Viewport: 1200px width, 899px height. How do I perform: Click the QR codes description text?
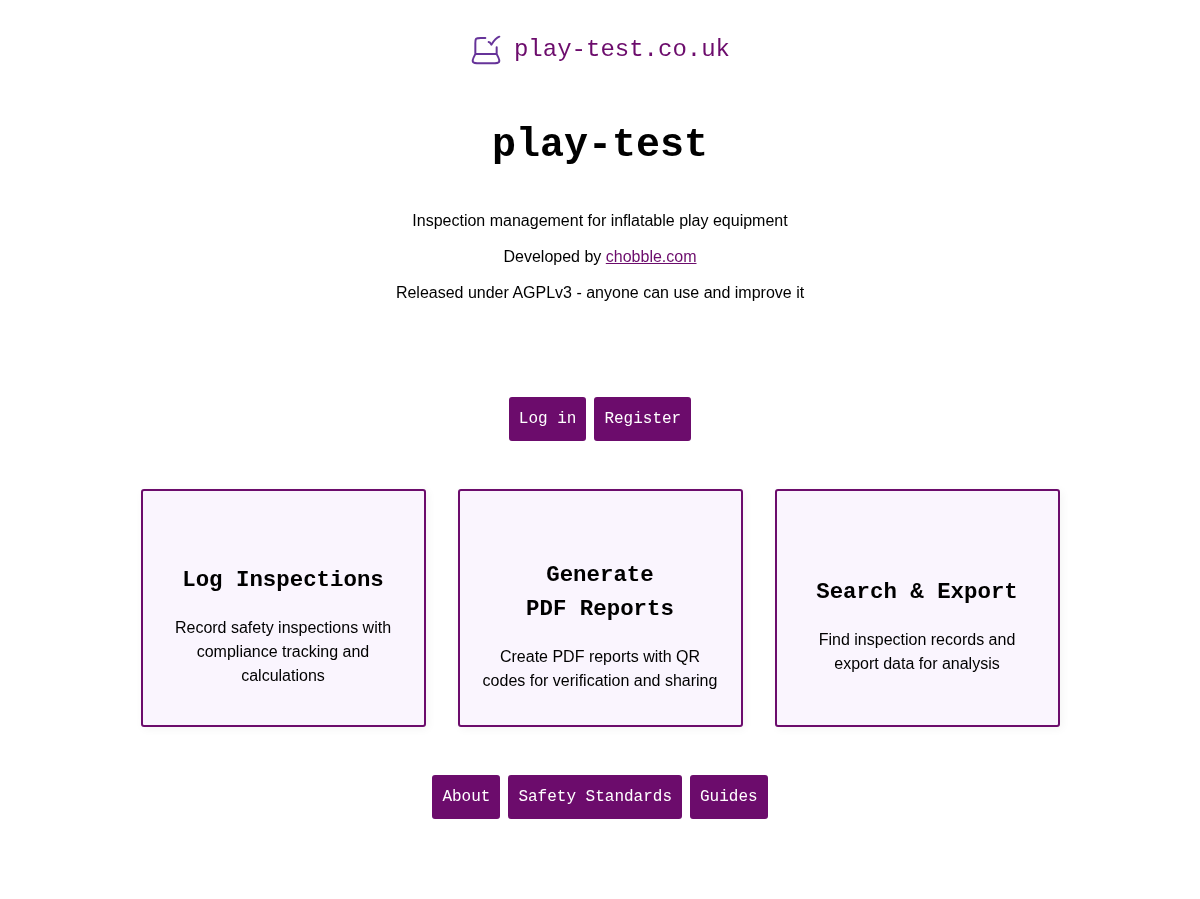click(600, 668)
